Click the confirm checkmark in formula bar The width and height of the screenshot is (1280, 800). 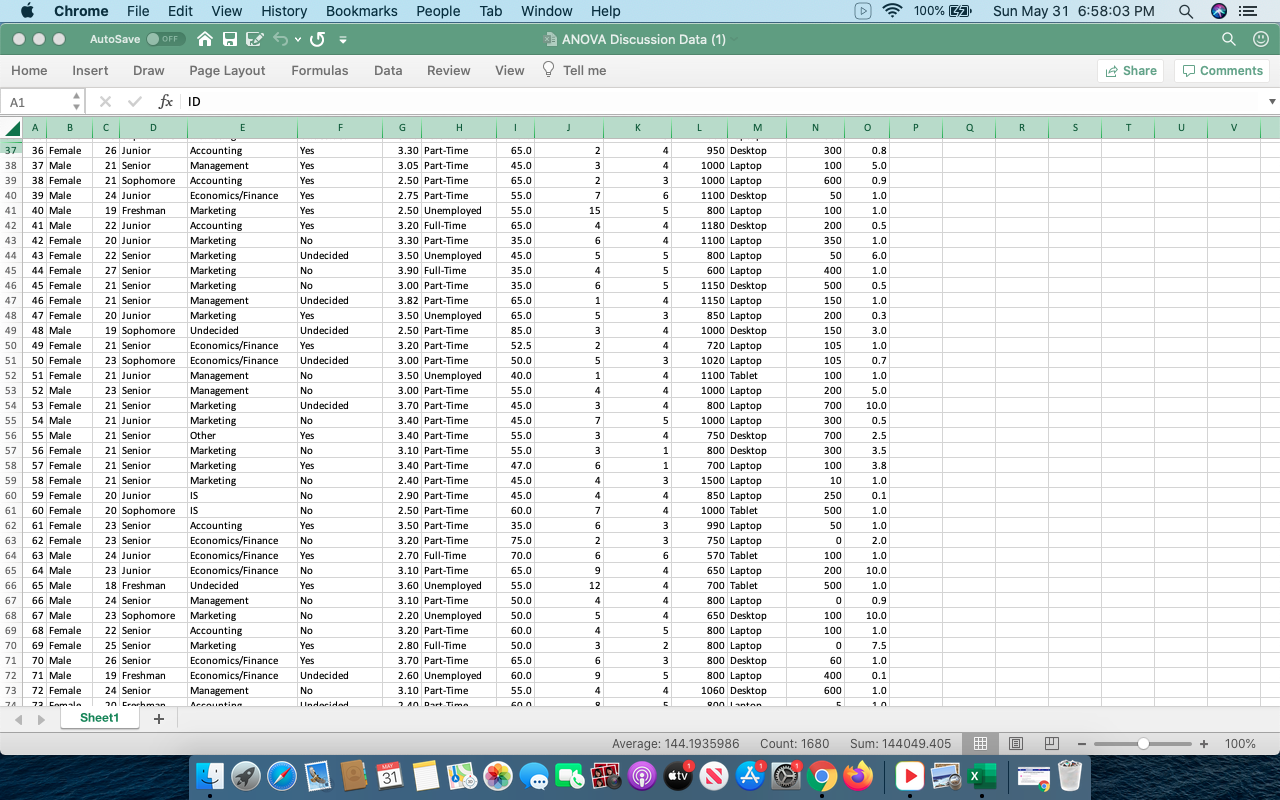(x=135, y=102)
